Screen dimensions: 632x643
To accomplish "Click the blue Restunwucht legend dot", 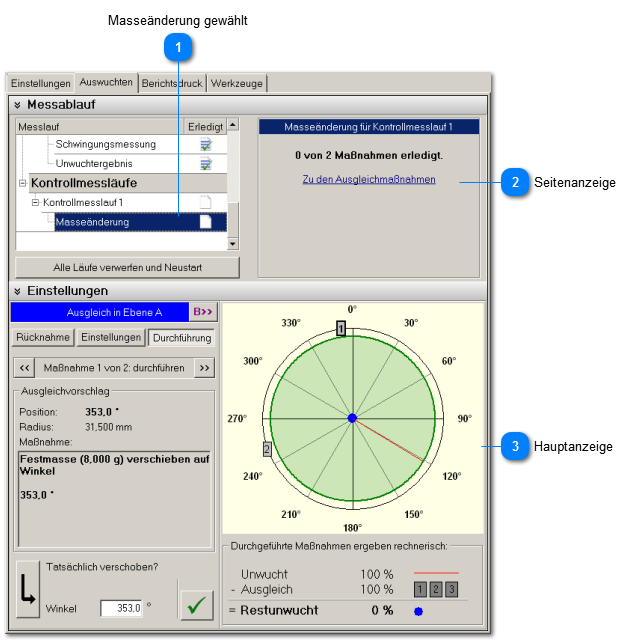I will [418, 611].
